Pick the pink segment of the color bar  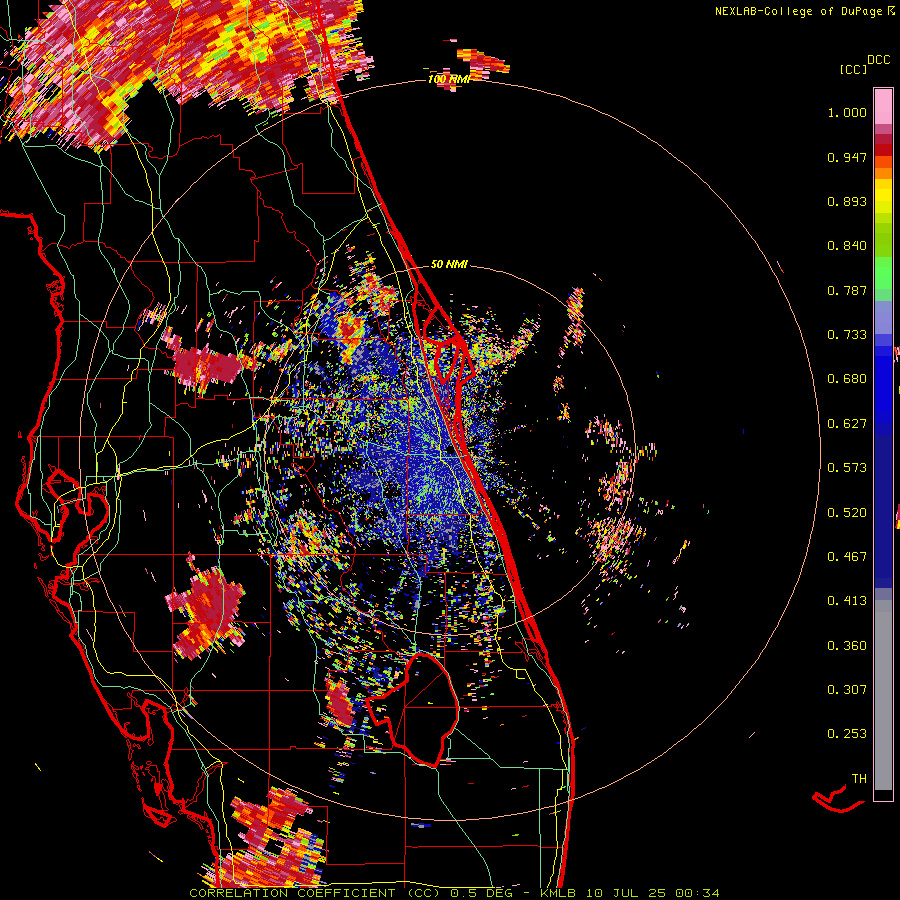point(883,107)
